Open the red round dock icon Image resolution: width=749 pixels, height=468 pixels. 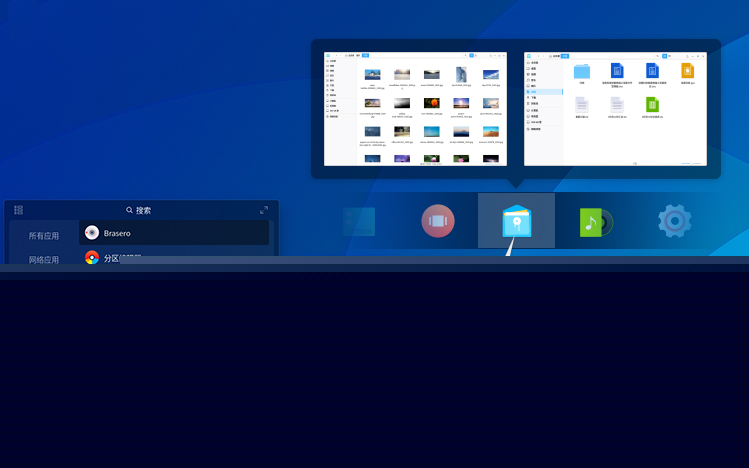[438, 221]
